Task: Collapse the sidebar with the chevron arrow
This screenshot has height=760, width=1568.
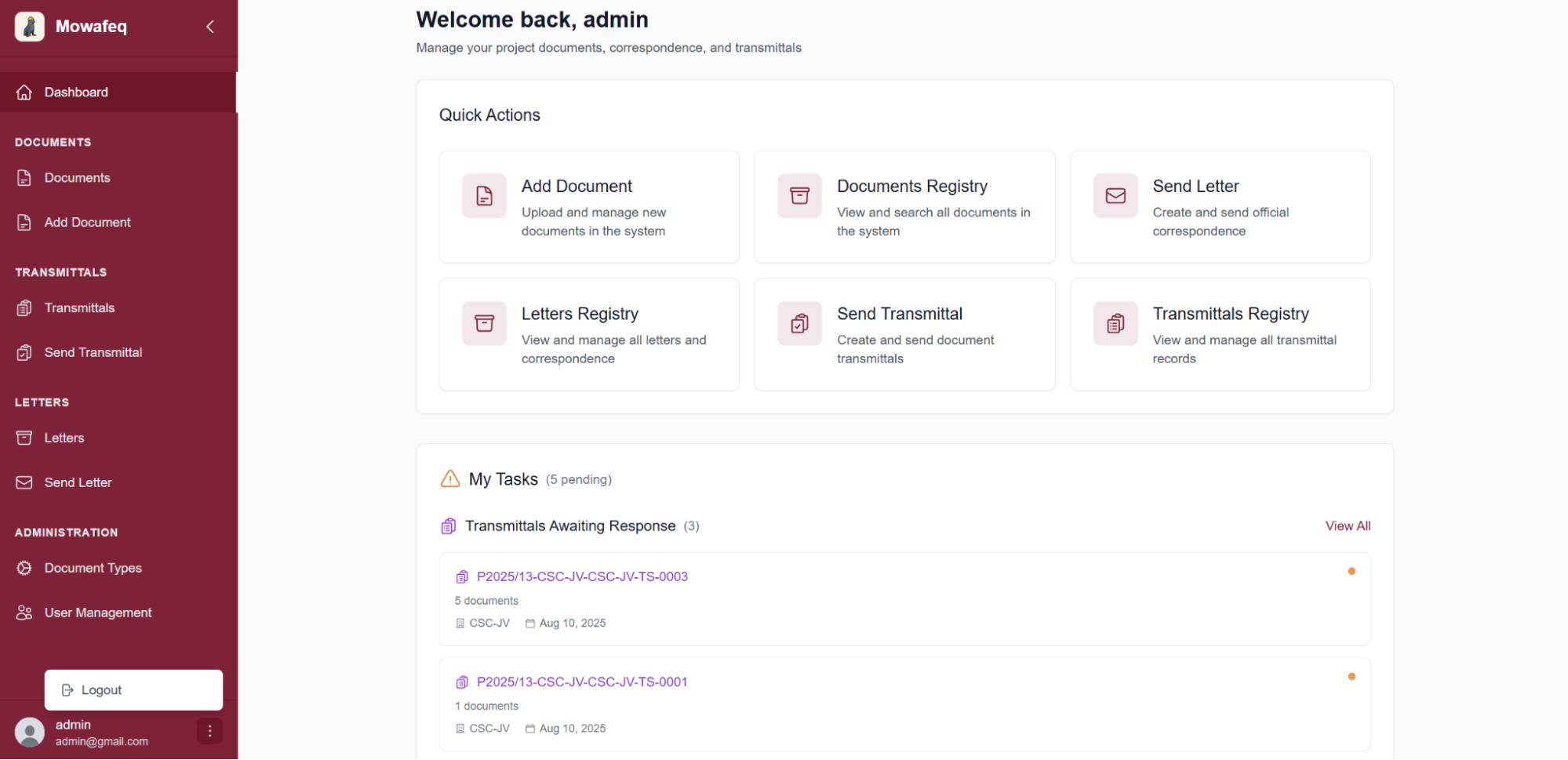Action: (209, 27)
